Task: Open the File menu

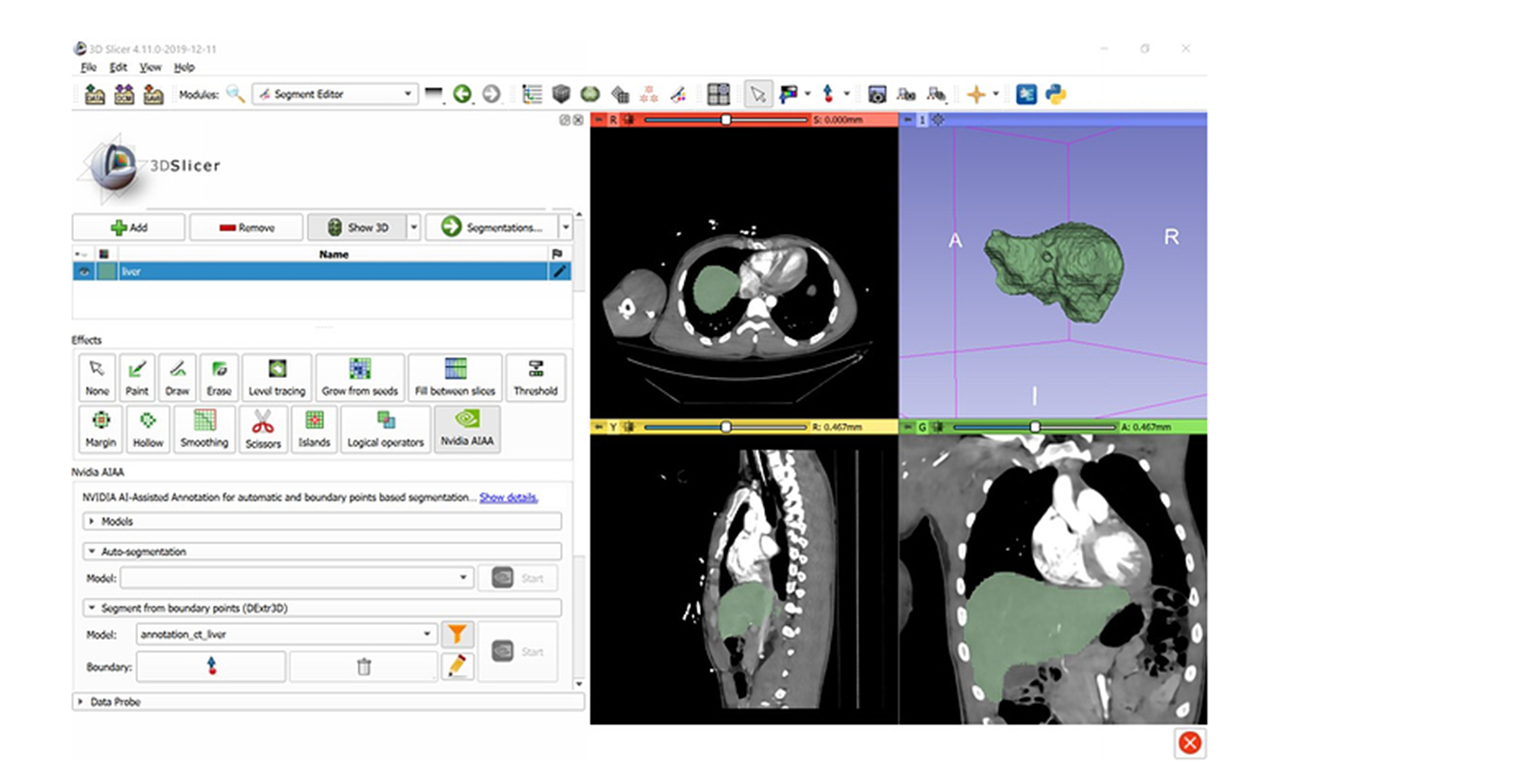Action: pos(89,68)
